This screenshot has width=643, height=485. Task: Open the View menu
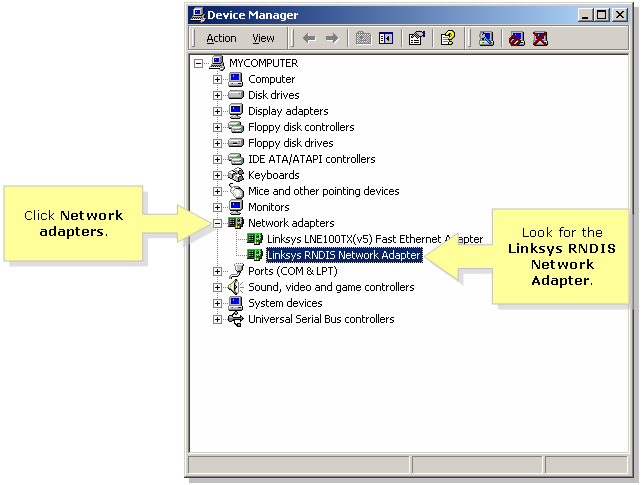(263, 39)
